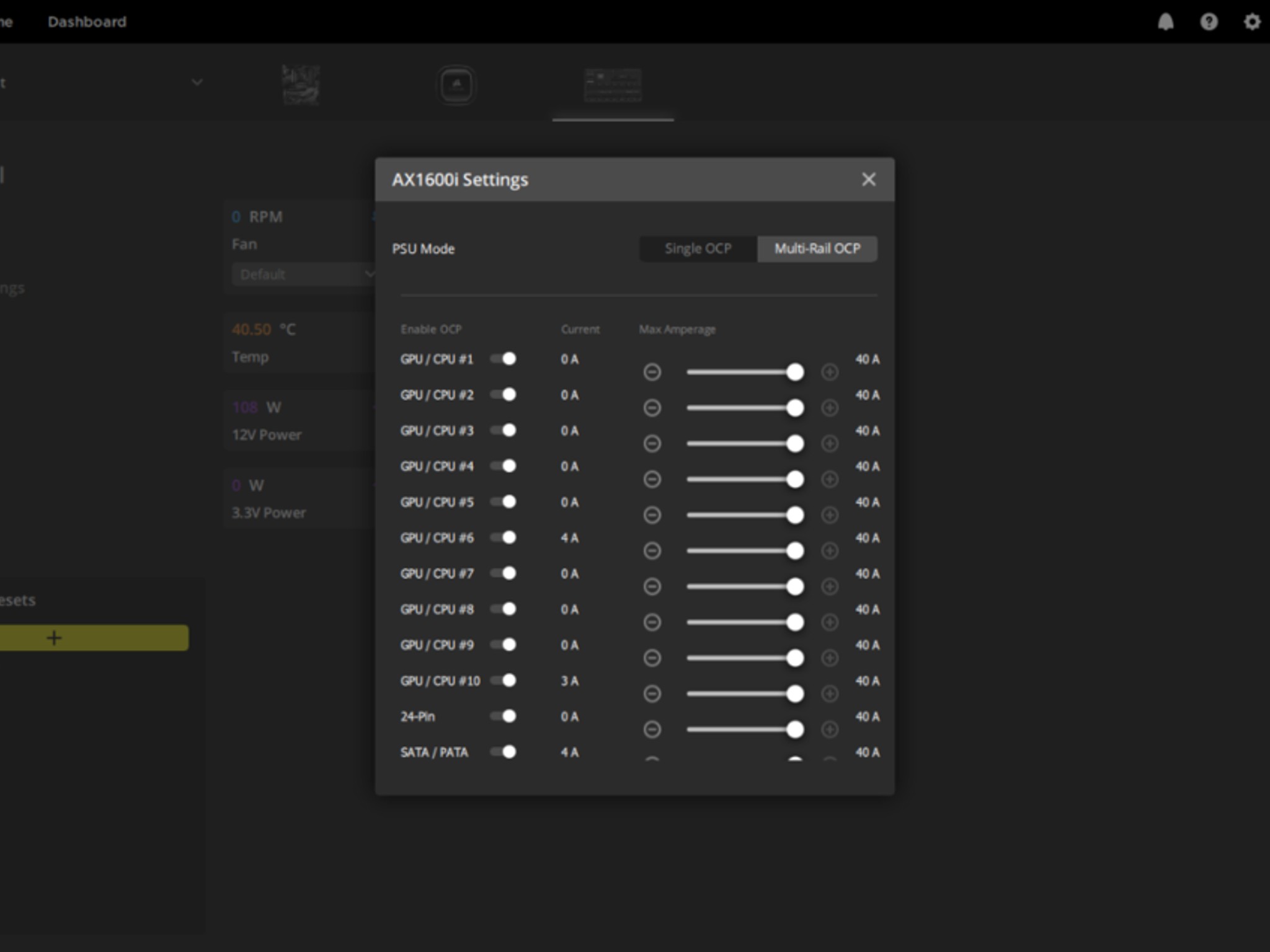Toggle OCP for GPU / CPU #8

click(503, 609)
